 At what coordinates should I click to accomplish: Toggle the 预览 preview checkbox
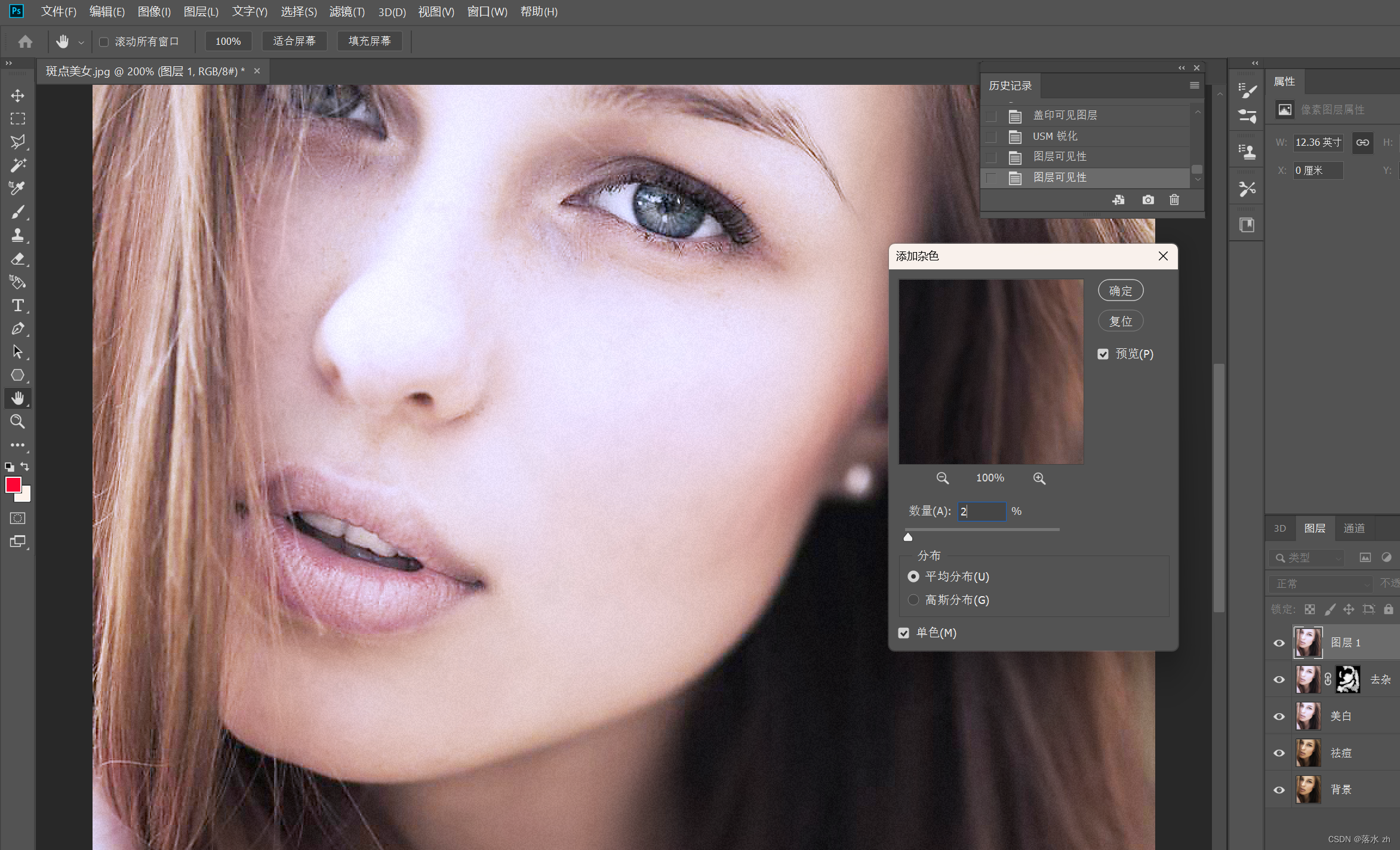[x=1103, y=354]
